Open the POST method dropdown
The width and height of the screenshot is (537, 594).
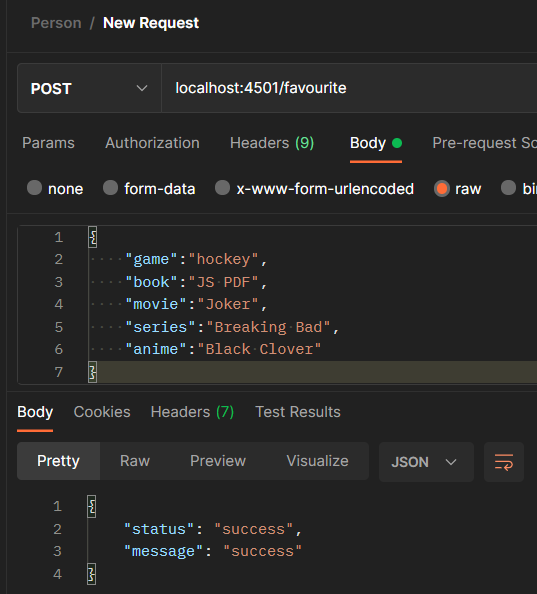(89, 88)
